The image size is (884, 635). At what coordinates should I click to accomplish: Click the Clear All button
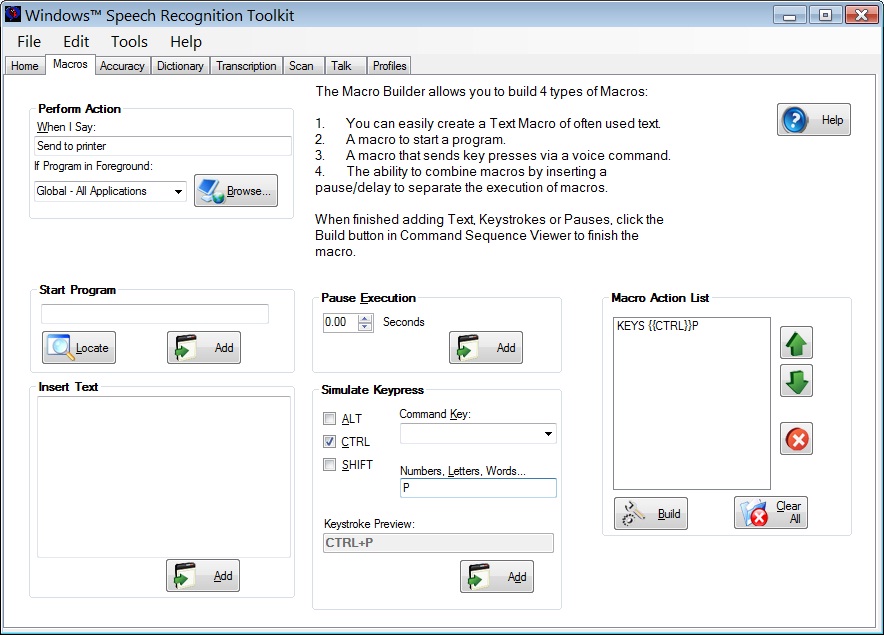[x=771, y=513]
